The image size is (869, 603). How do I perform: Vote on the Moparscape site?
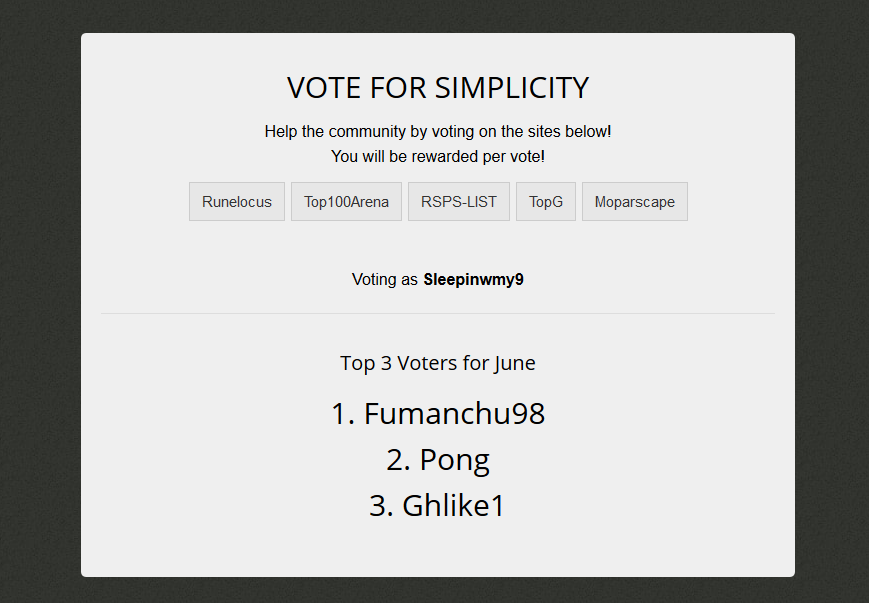pyautogui.click(x=634, y=201)
